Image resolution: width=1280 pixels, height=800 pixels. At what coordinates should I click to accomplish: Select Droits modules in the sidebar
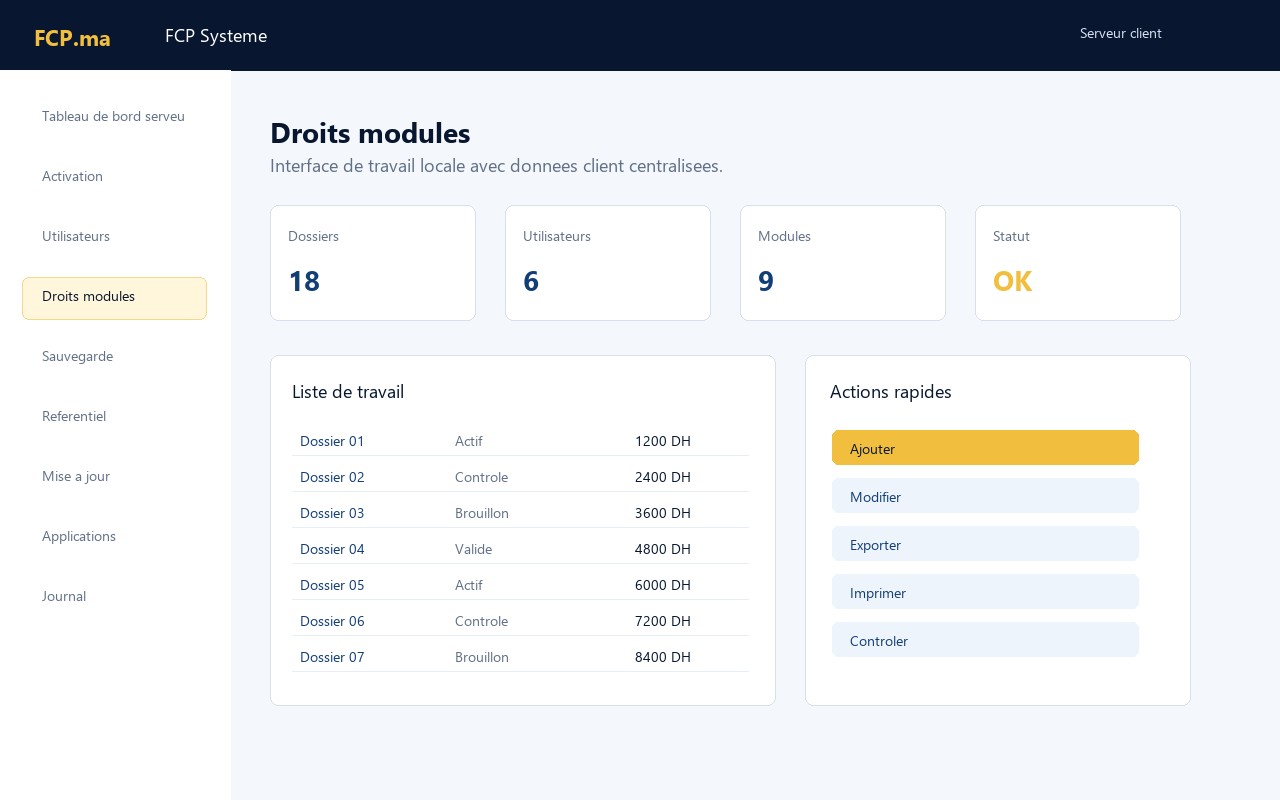pyautogui.click(x=114, y=298)
